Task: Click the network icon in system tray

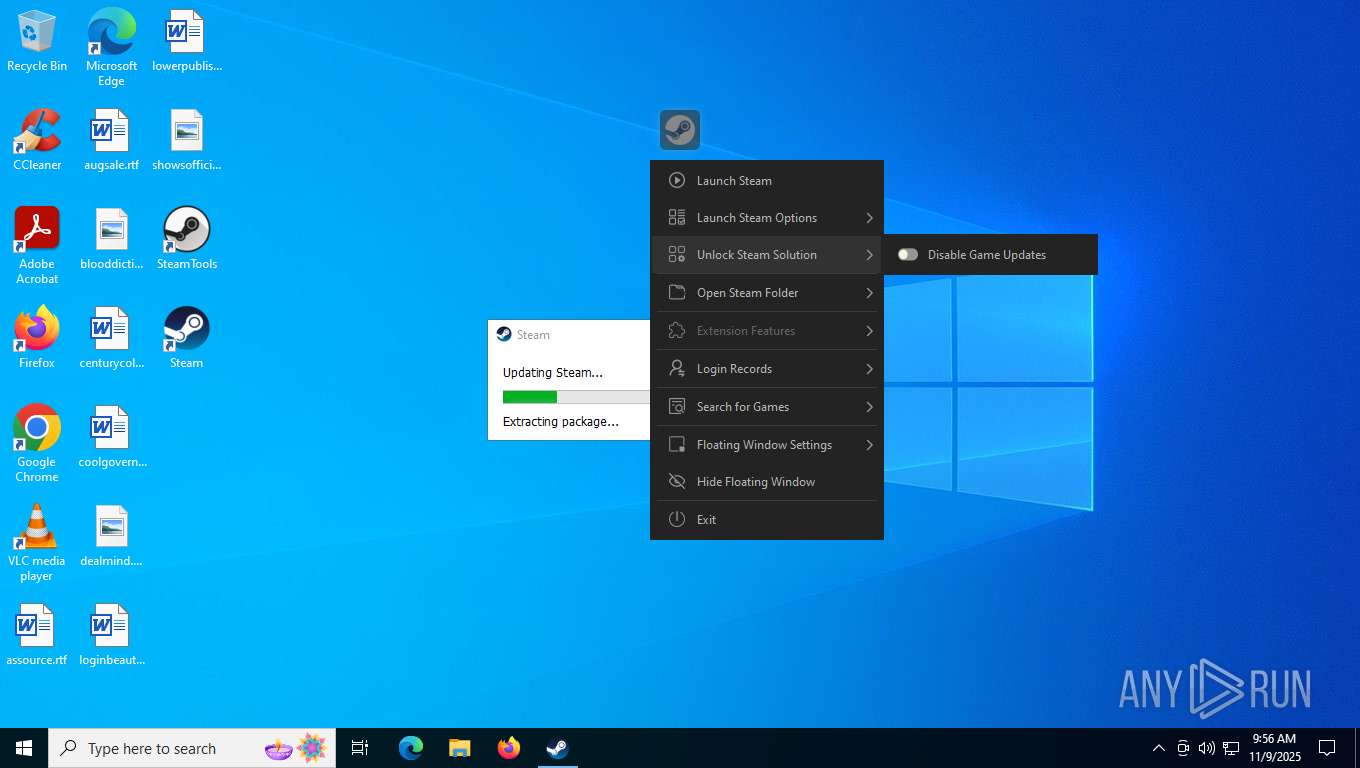Action: [x=1232, y=748]
